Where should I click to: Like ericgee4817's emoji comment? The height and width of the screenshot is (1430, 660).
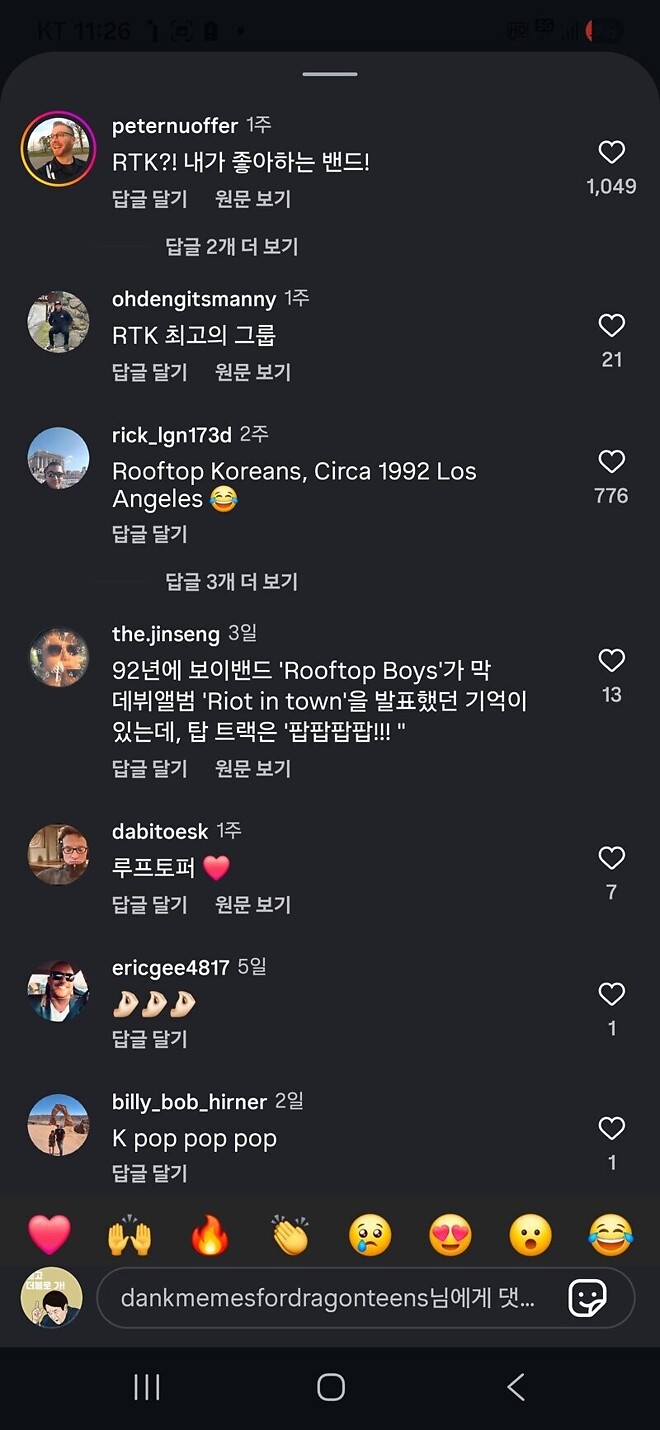612,994
